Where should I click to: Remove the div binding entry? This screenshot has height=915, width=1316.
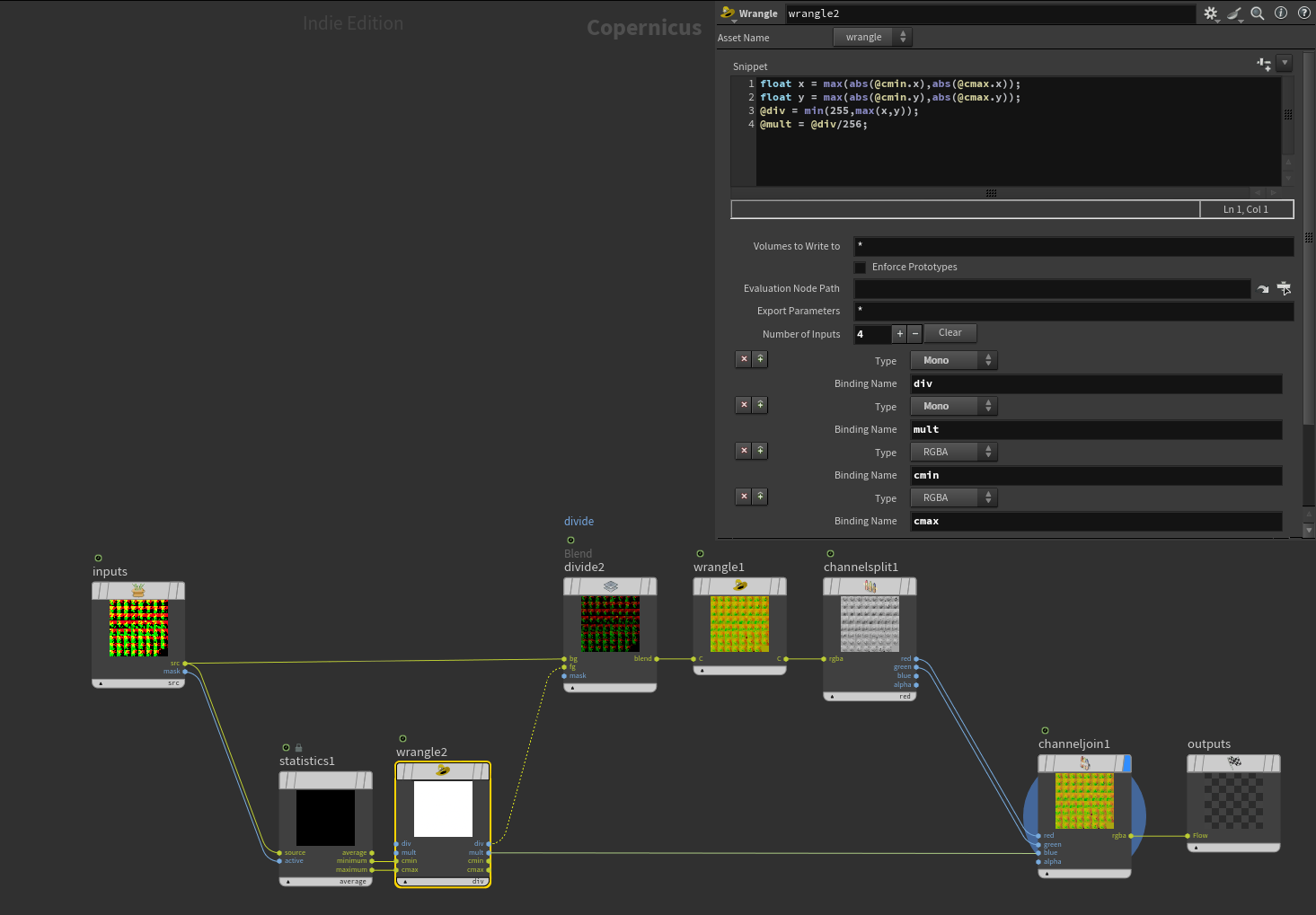pyautogui.click(x=744, y=358)
